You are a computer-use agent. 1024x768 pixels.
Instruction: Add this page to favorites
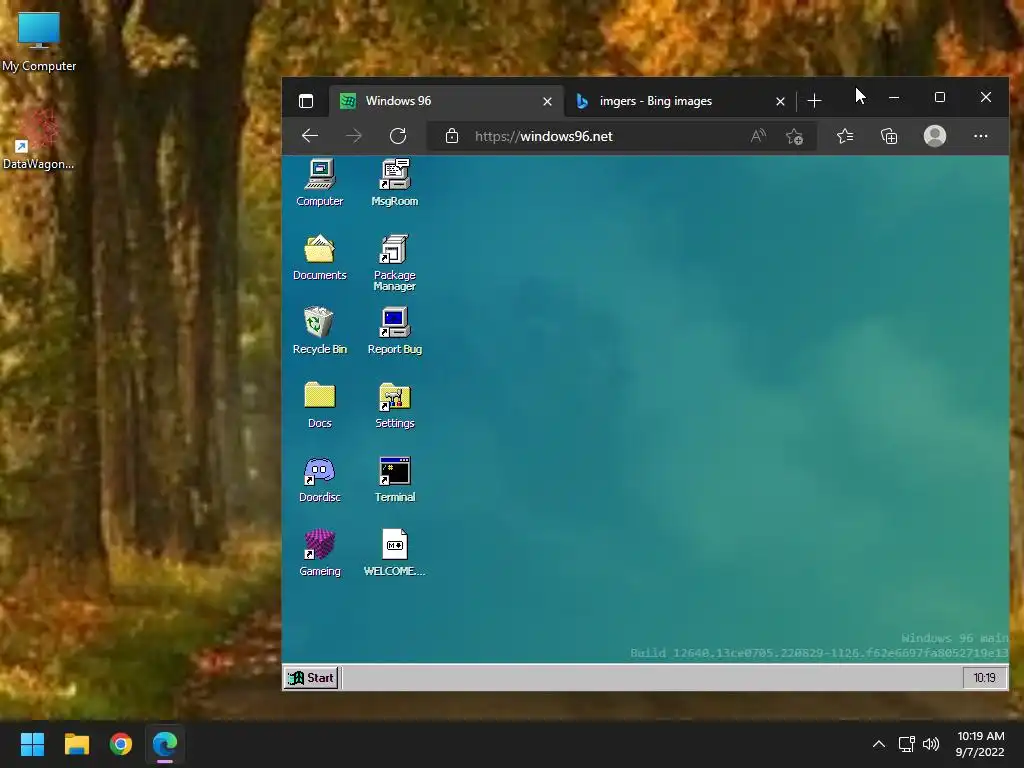(794, 136)
